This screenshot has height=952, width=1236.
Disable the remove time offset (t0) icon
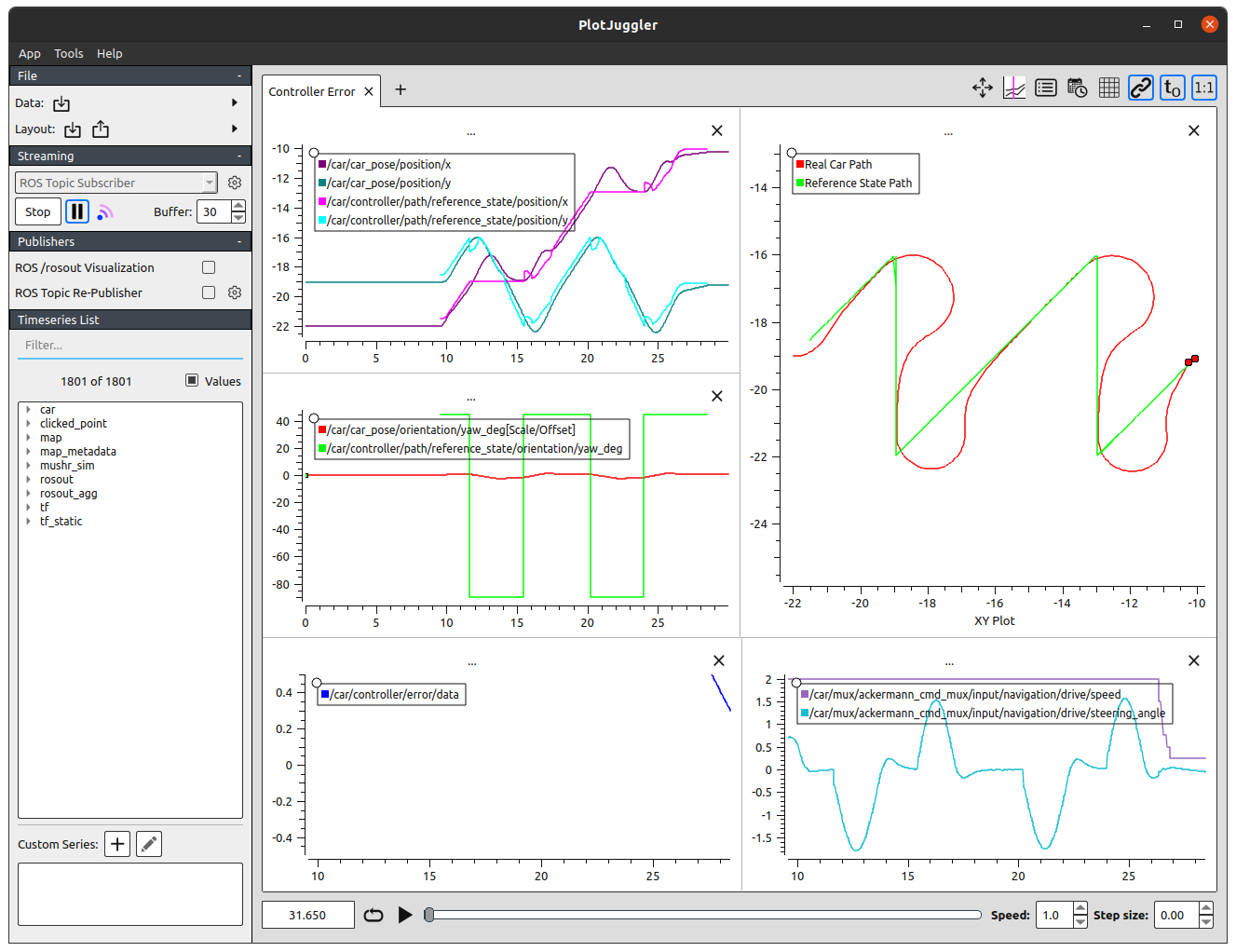click(x=1172, y=88)
